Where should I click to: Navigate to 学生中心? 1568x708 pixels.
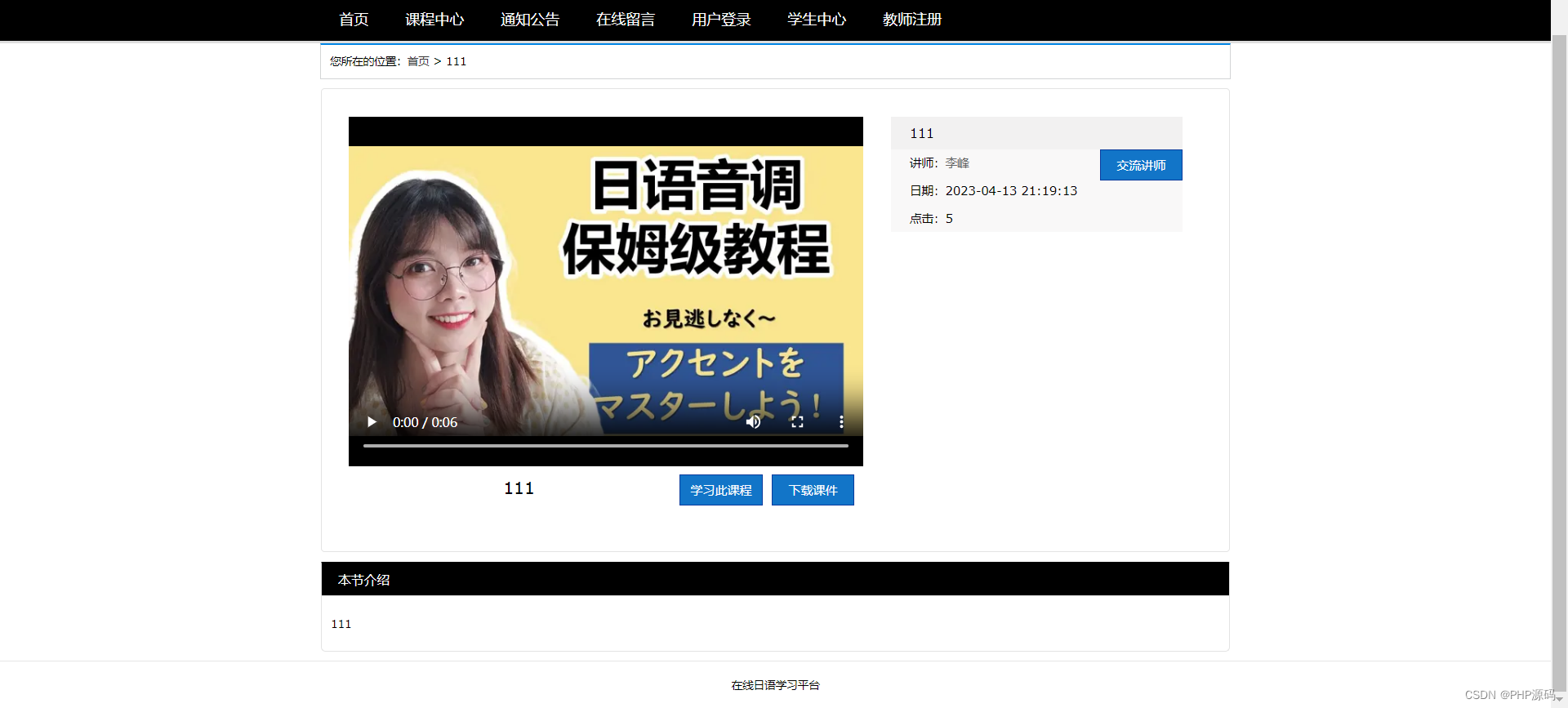pyautogui.click(x=817, y=20)
